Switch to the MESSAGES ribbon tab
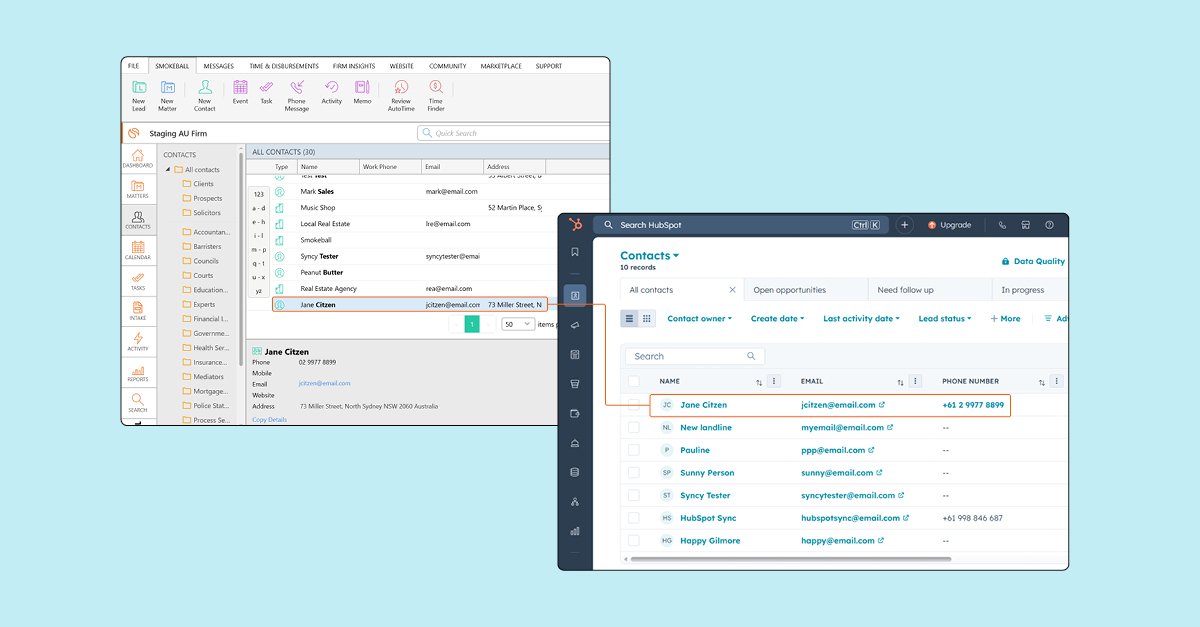Screen dimensions: 1200x627 [218, 66]
